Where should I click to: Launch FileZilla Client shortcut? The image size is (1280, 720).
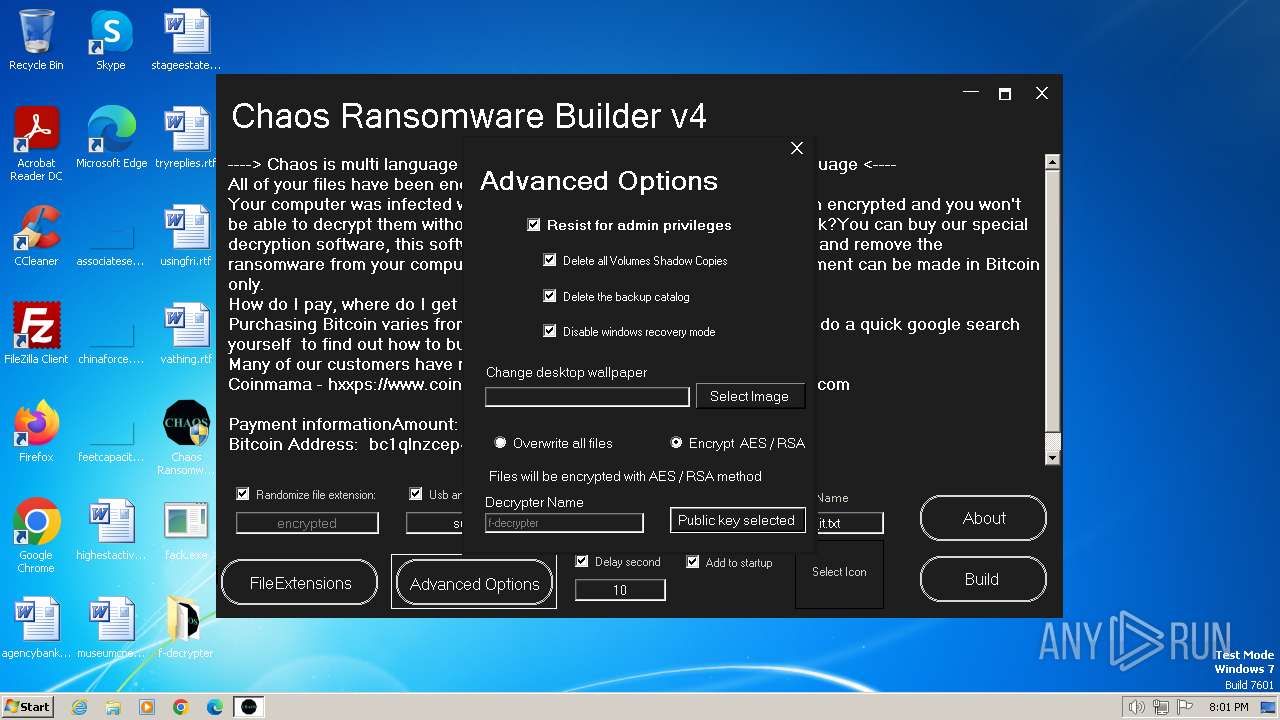(36, 334)
